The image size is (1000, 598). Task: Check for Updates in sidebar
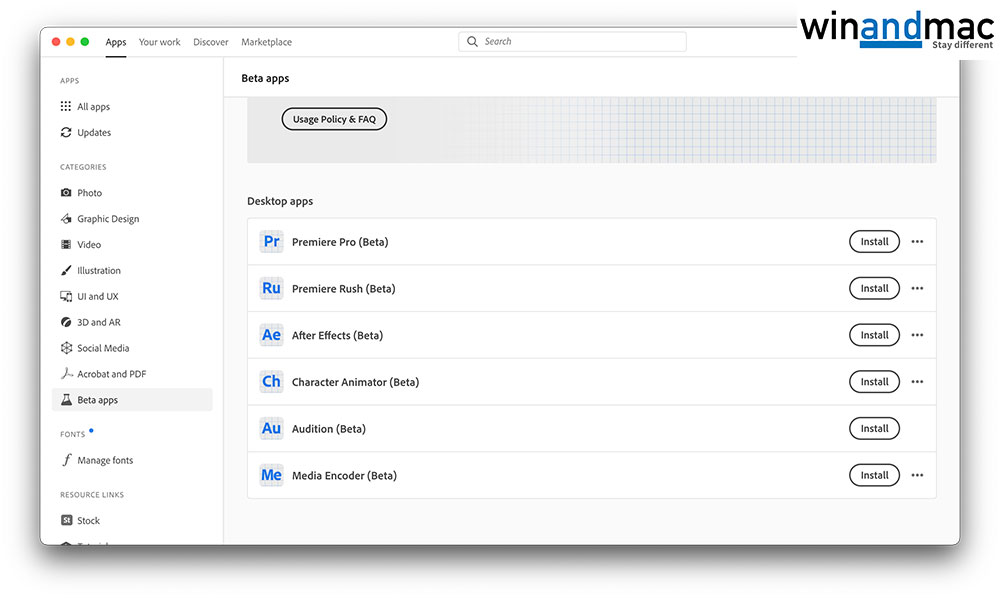click(x=94, y=132)
